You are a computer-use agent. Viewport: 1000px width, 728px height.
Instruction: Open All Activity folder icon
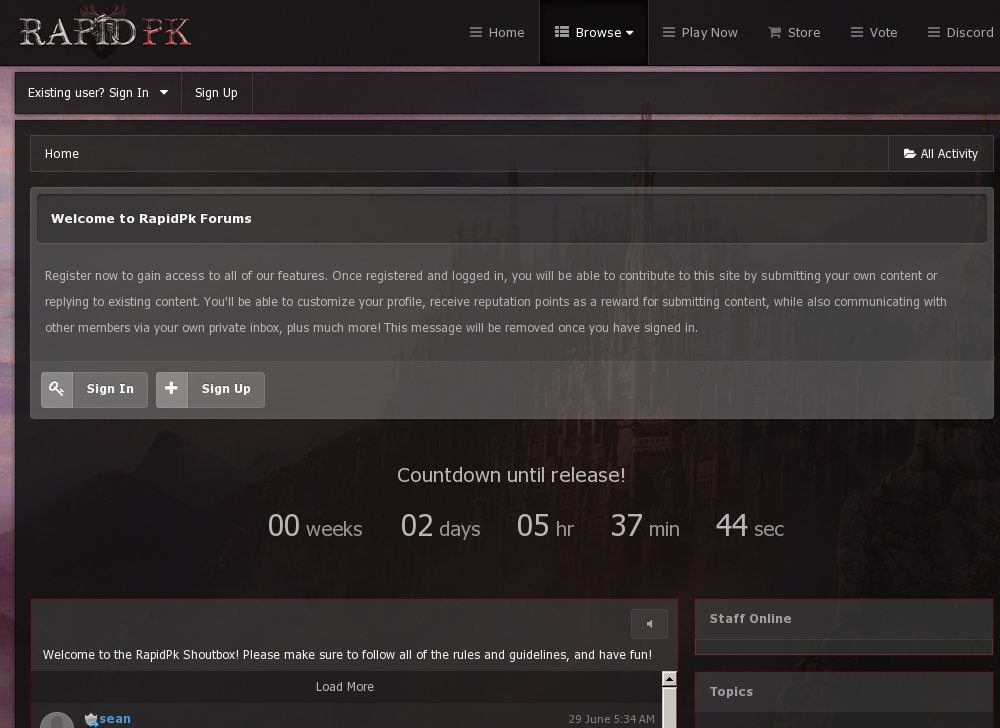click(910, 154)
